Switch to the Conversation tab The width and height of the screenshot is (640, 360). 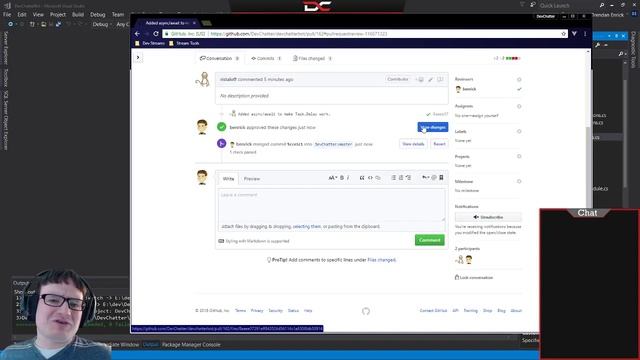[219, 58]
